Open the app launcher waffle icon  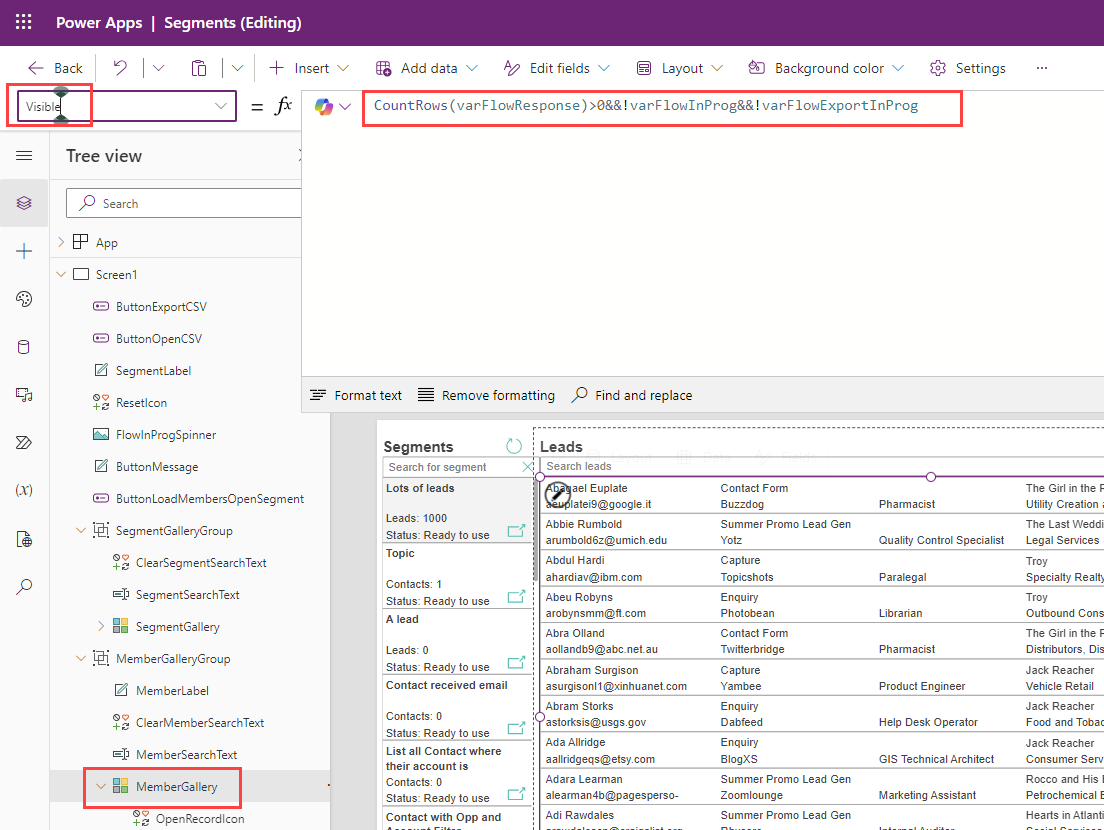[x=23, y=23]
